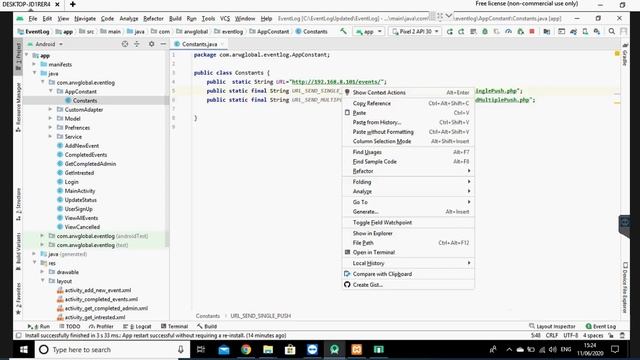Click Select Opened File target icon
Image resolution: width=640 pixels, height=360 pixels.
(125, 44)
